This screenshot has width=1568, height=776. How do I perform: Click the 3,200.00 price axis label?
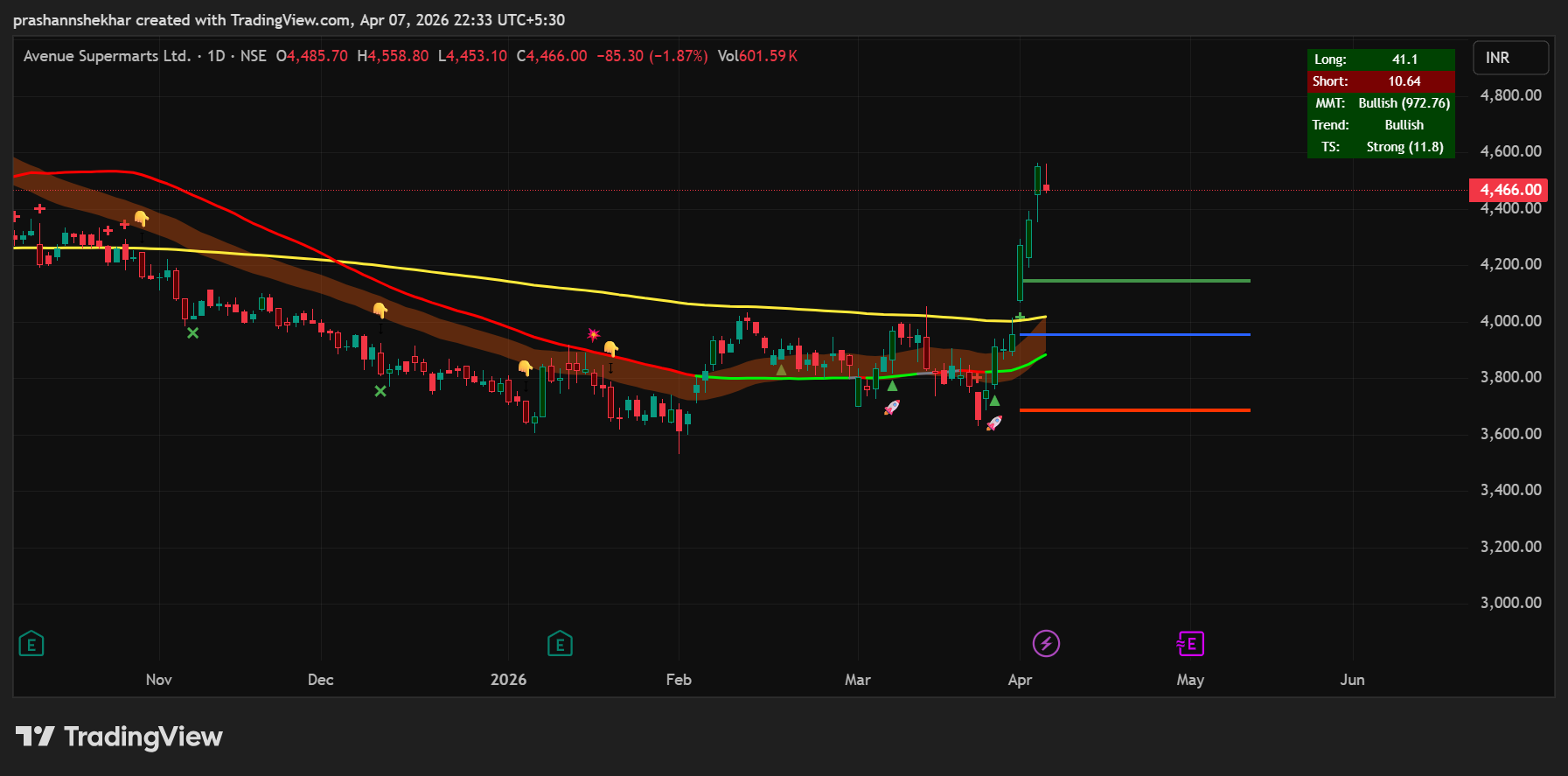[x=1510, y=547]
